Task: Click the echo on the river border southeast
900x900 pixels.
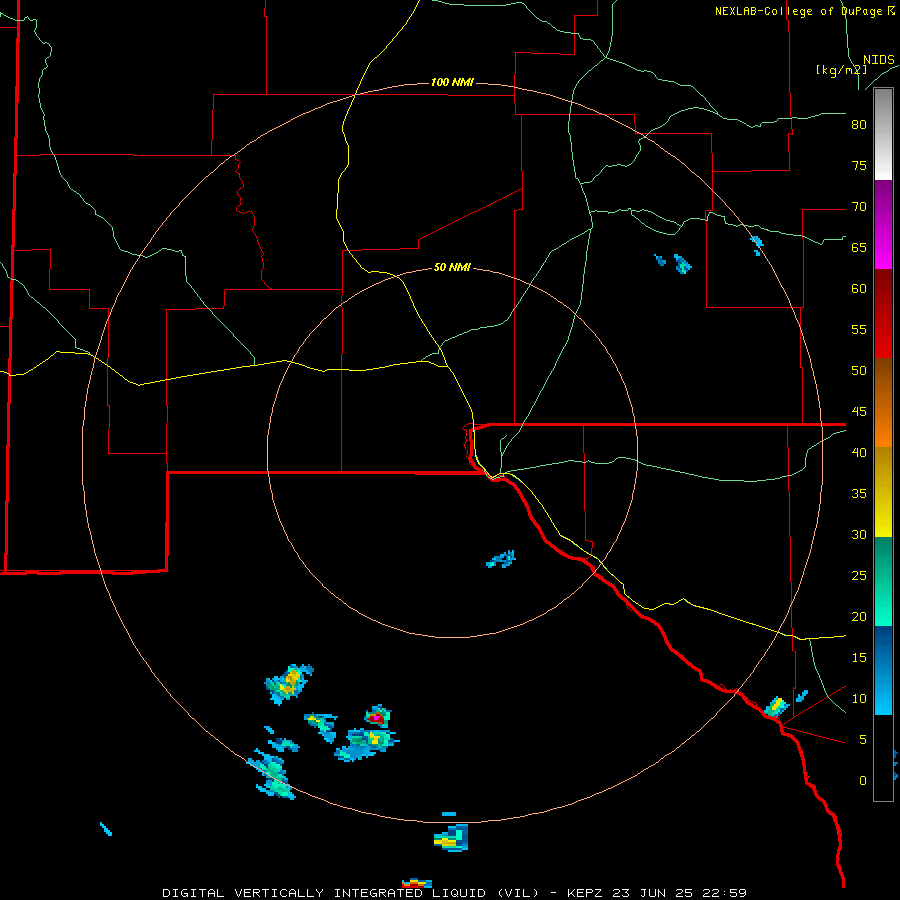Action: coord(776,707)
